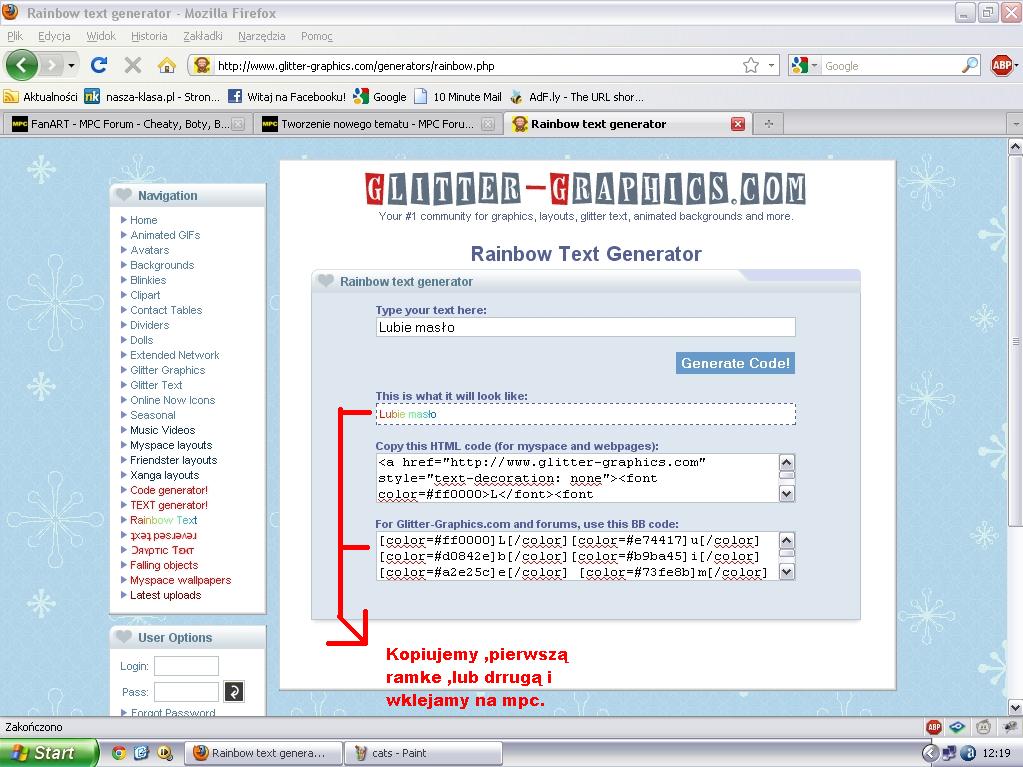
Task: Open the address bar URL history dropdown
Action: click(x=771, y=65)
